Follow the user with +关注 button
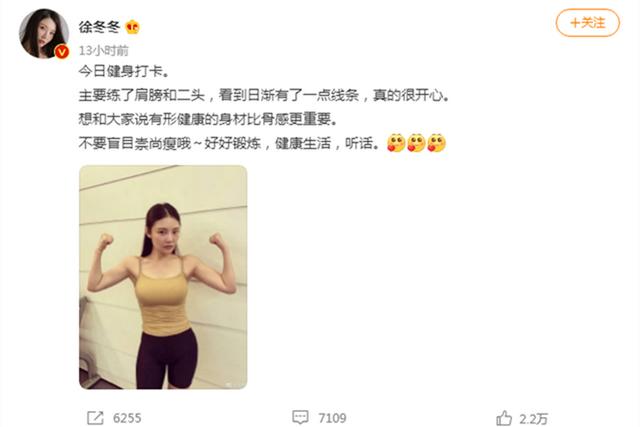Image resolution: width=640 pixels, height=427 pixels. (x=588, y=23)
